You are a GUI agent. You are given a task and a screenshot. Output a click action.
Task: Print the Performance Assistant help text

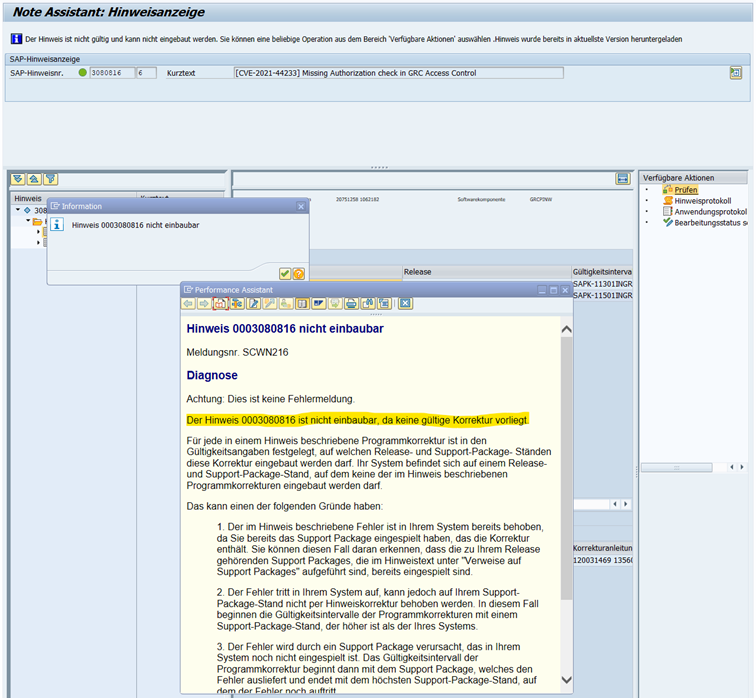351,303
